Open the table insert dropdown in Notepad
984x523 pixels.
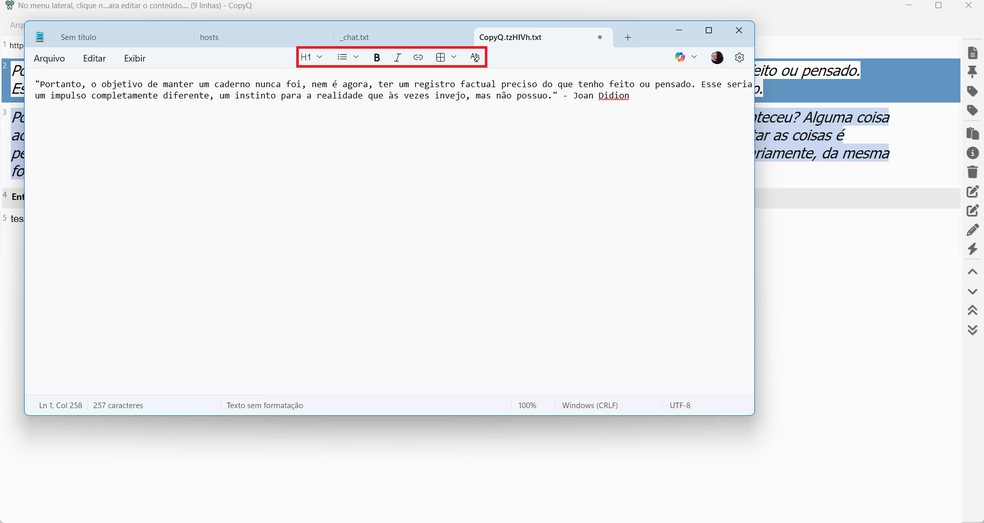pos(446,57)
